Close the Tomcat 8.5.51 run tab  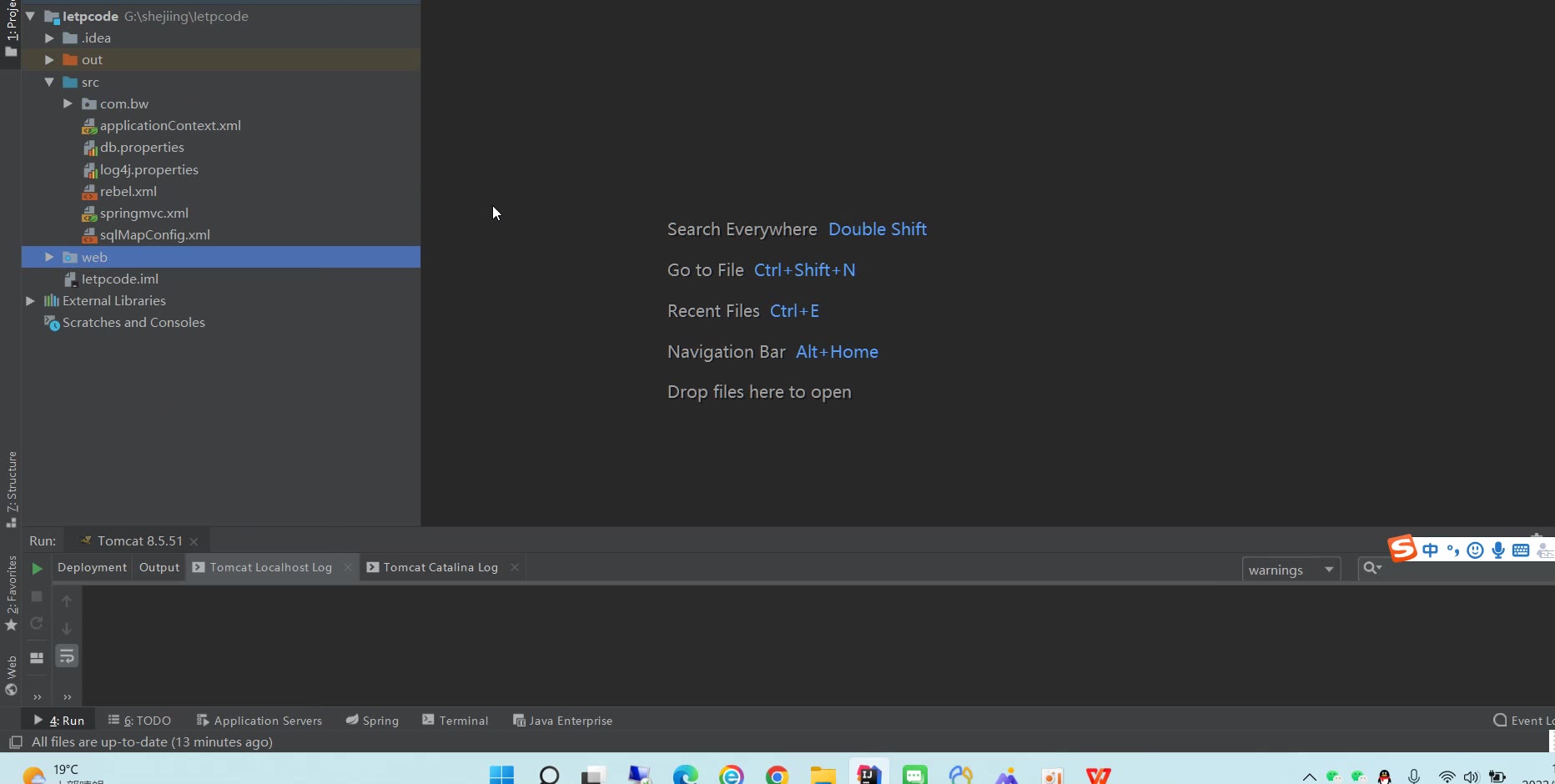(194, 541)
